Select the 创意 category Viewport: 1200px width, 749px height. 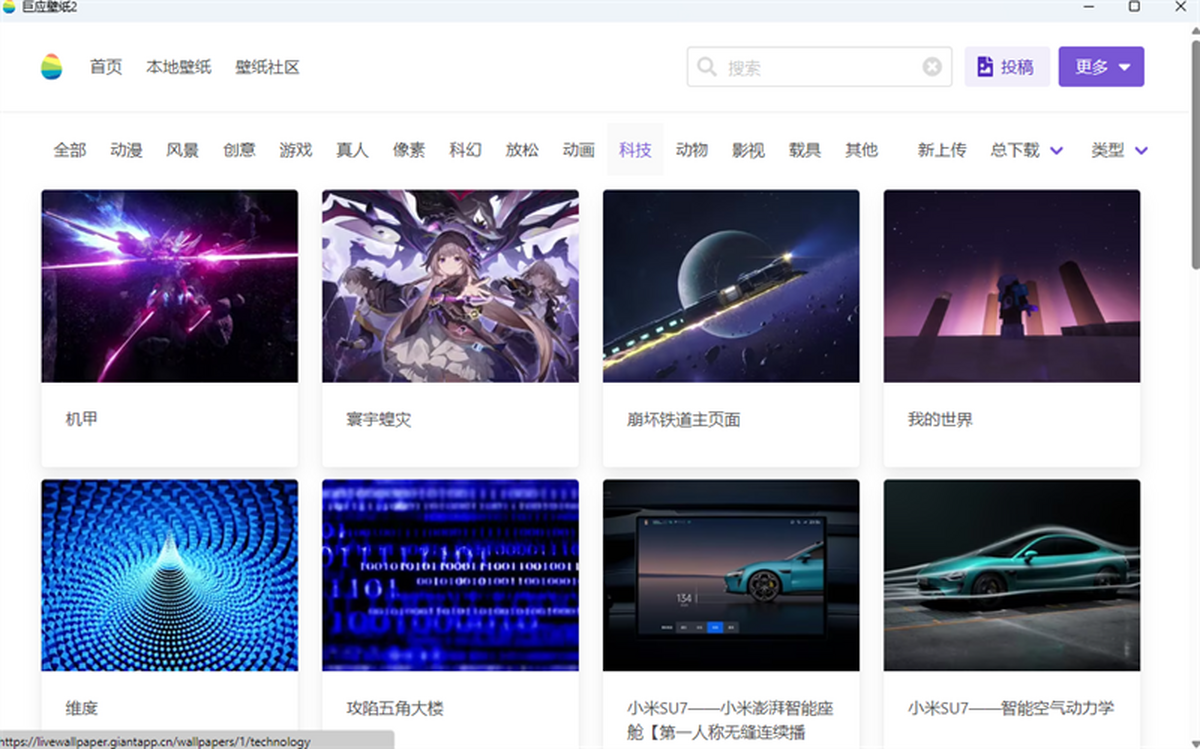click(239, 150)
